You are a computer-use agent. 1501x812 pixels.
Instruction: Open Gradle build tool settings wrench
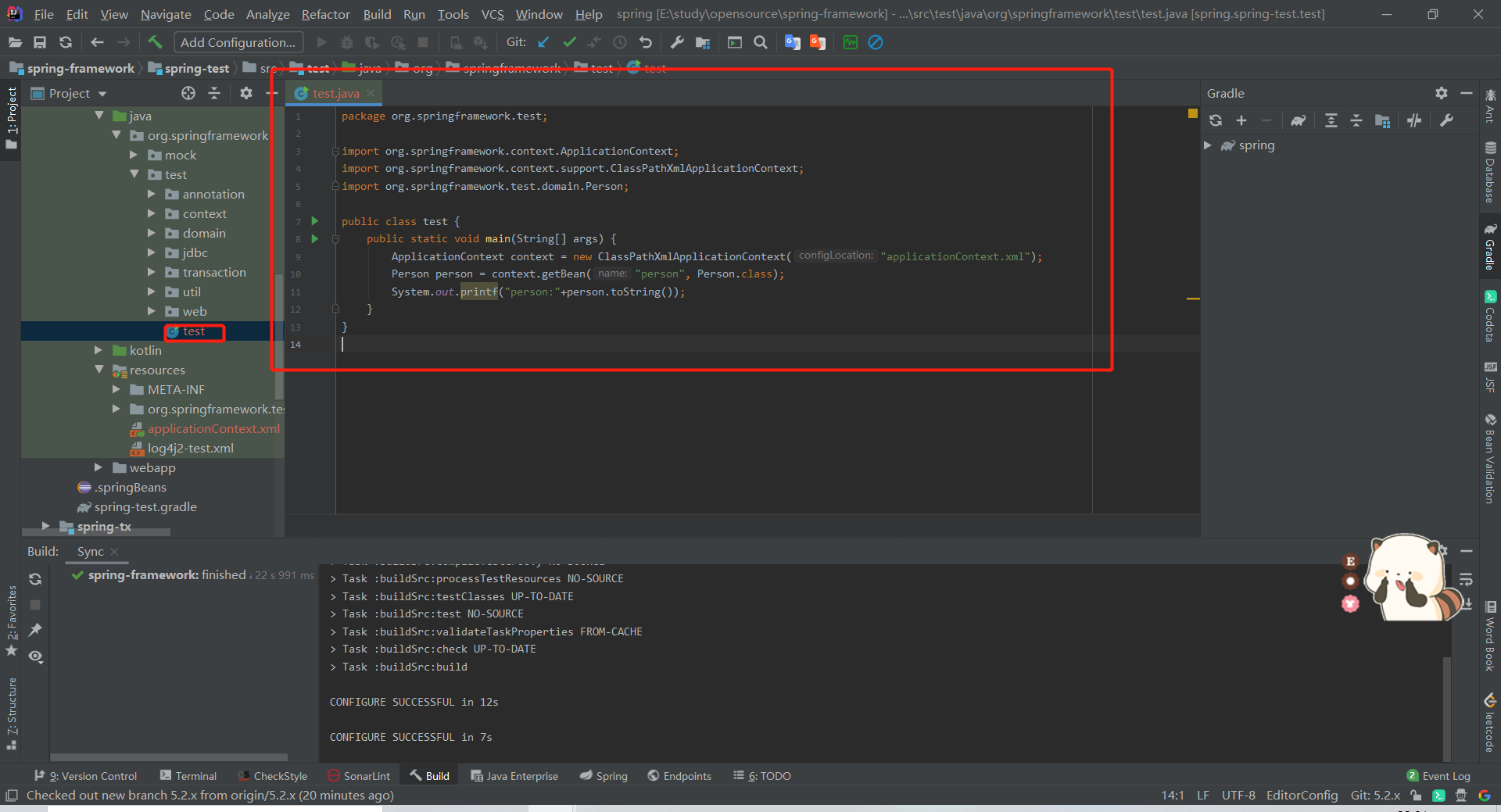(1446, 120)
